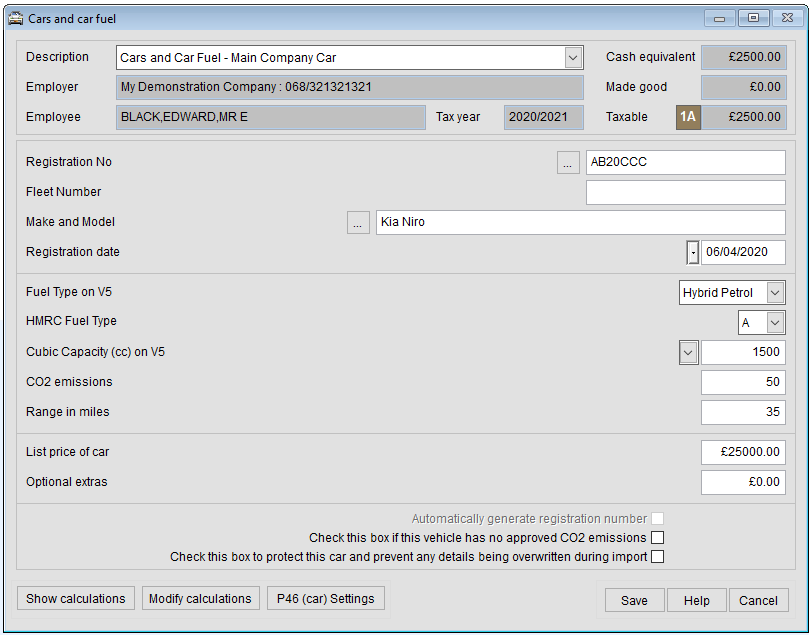Check the box for no approved CO2 emissions
The image size is (809, 635).
tap(656, 537)
